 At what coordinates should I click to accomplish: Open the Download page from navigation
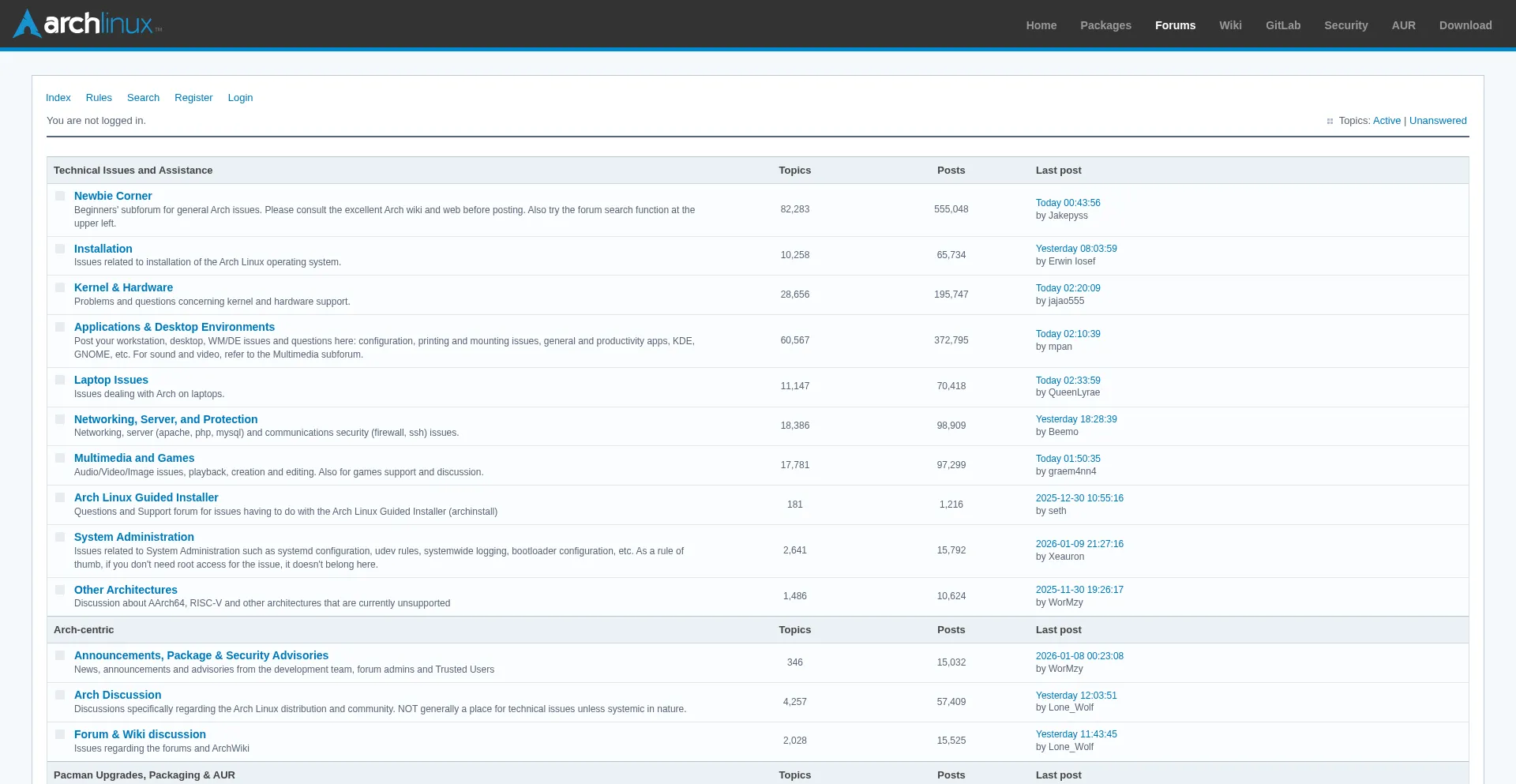point(1465,24)
